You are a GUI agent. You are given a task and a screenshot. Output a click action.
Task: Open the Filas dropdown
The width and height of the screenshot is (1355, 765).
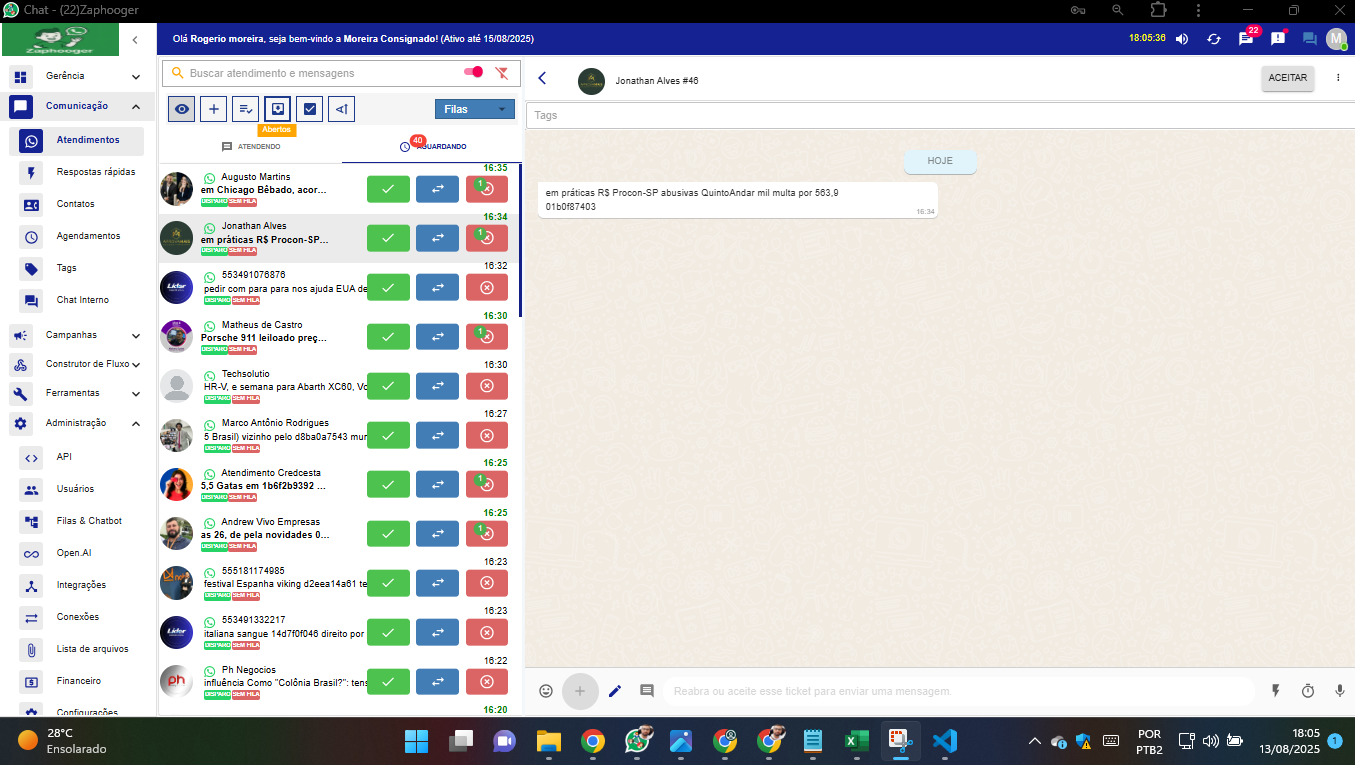click(x=474, y=109)
